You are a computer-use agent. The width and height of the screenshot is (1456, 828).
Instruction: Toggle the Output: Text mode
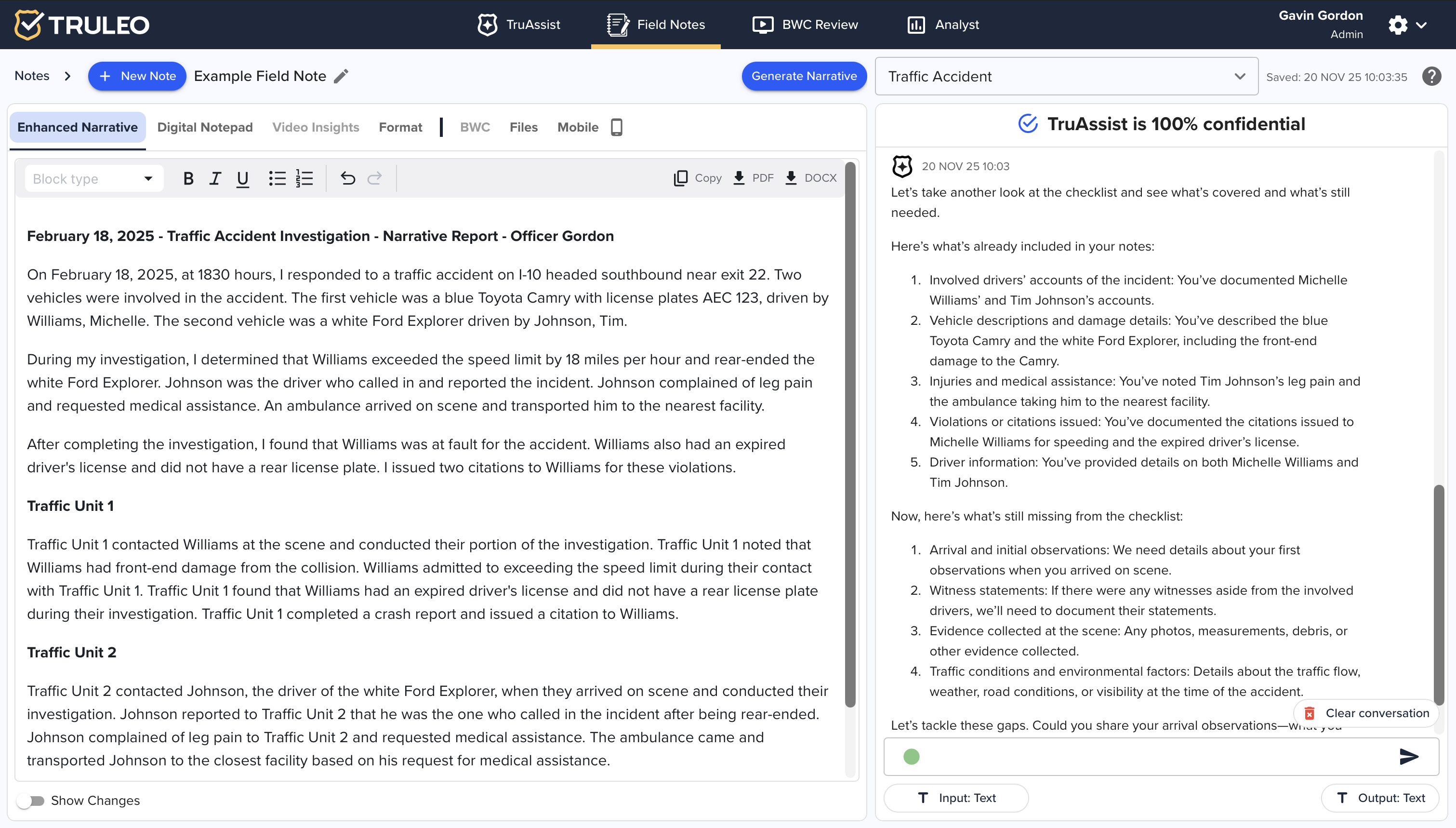[x=1380, y=798]
